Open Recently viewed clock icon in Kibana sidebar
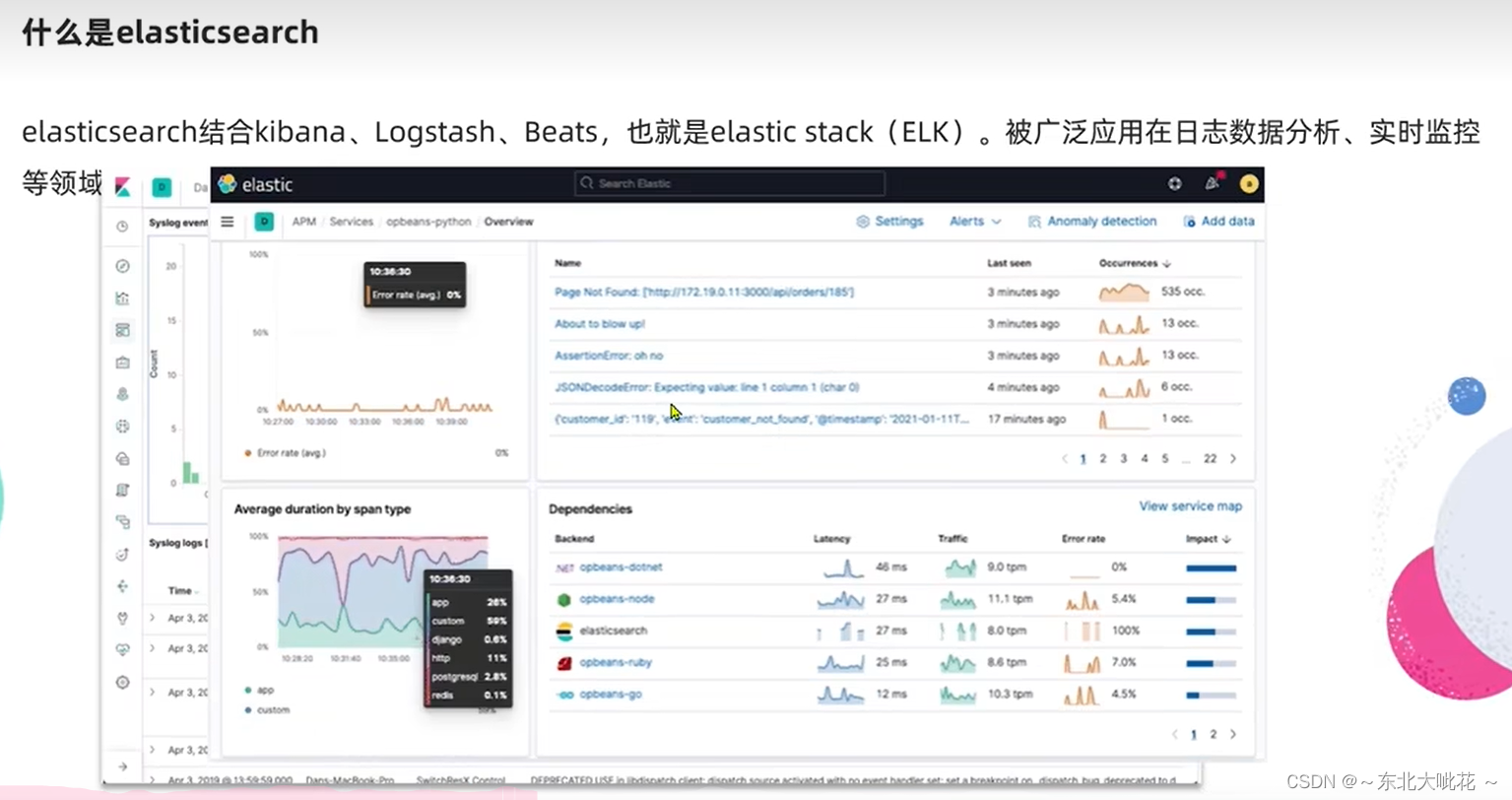The height and width of the screenshot is (800, 1512). (x=122, y=227)
